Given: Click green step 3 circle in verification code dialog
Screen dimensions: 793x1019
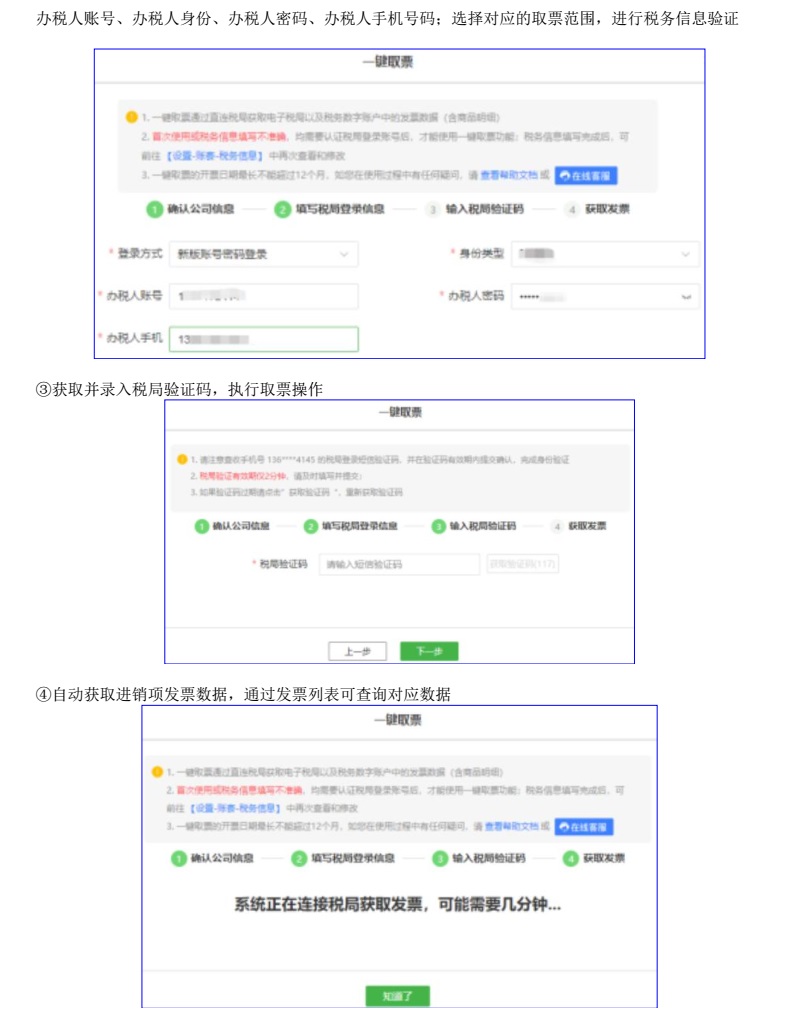Looking at the screenshot, I should [x=438, y=526].
